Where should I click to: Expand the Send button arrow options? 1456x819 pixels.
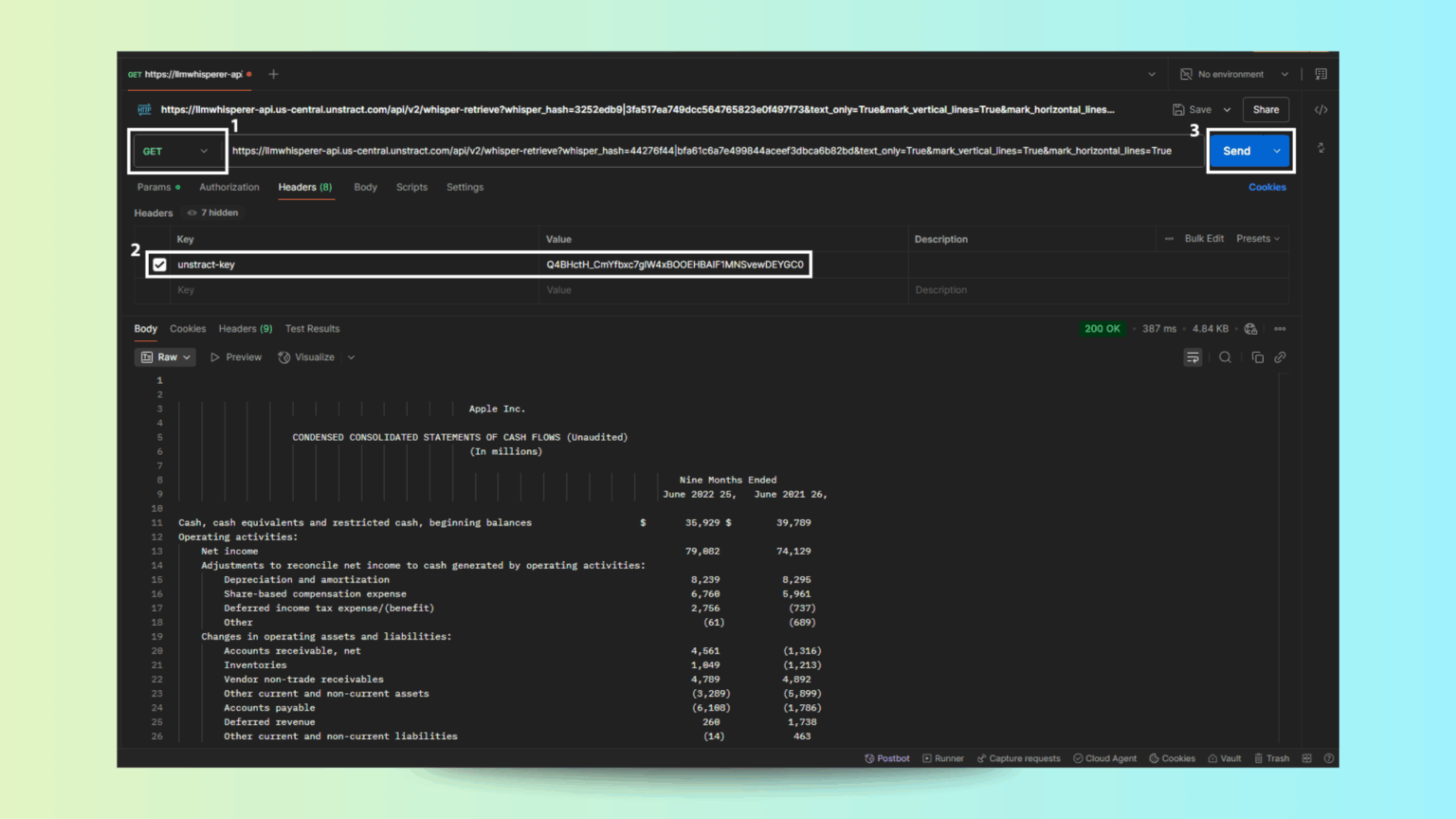point(1277,151)
